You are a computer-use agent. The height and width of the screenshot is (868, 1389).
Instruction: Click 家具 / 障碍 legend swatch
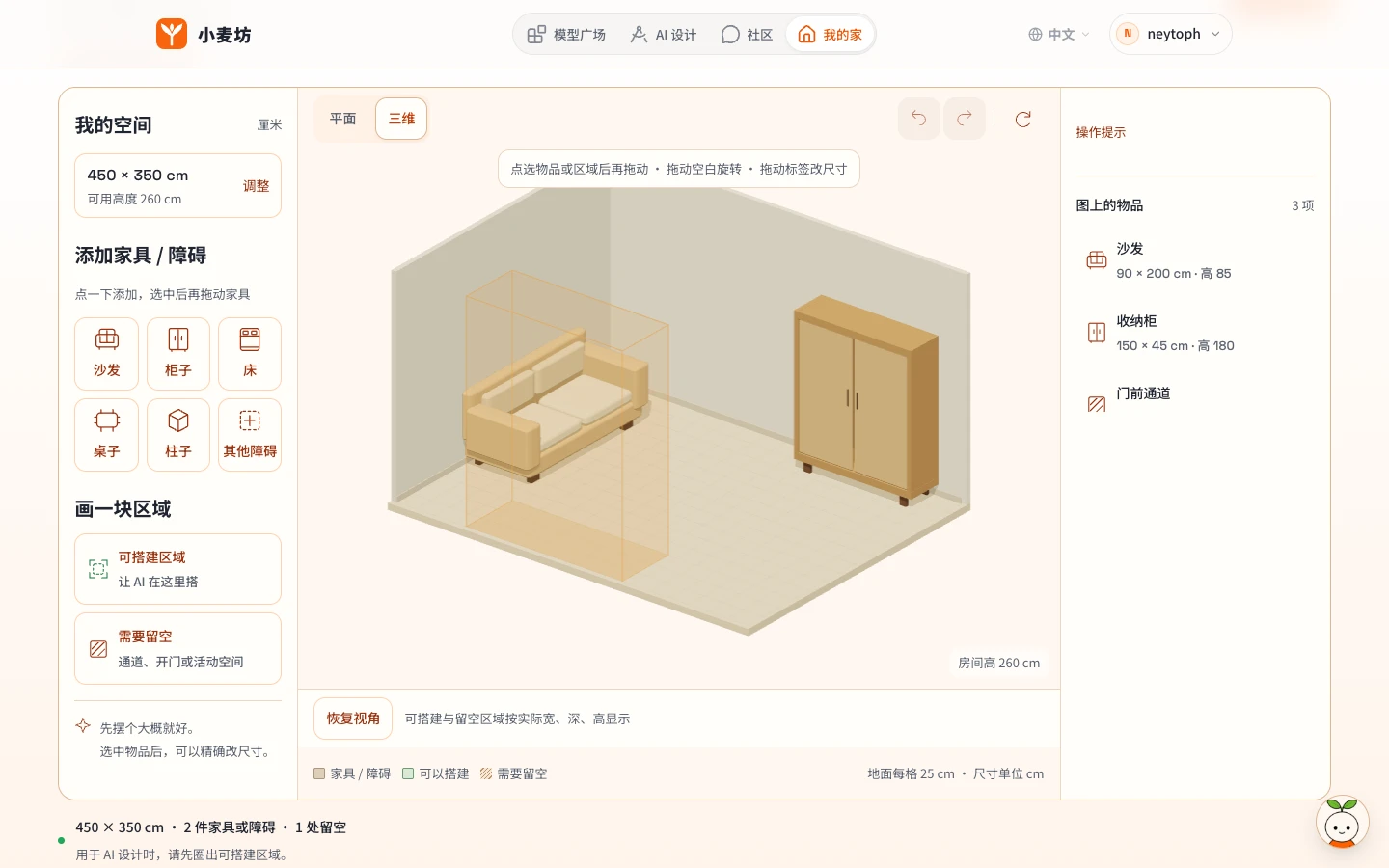[x=319, y=773]
